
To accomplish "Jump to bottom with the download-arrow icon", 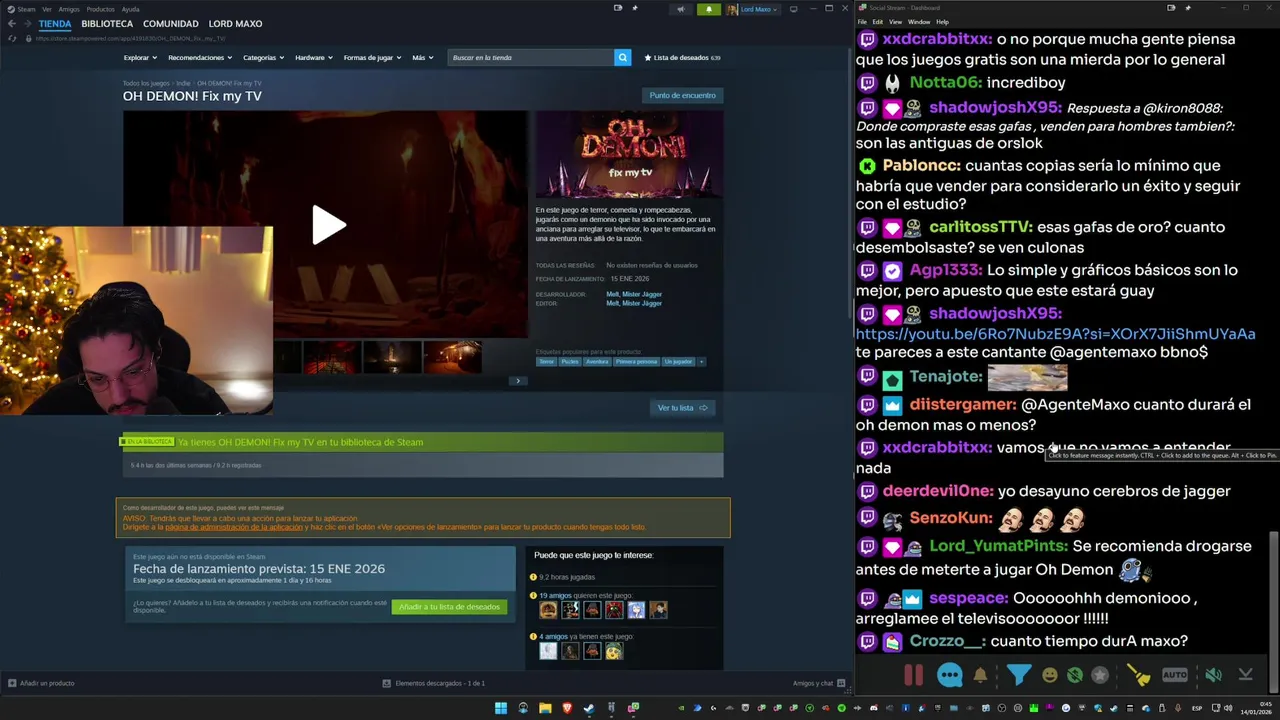I will [x=1245, y=675].
